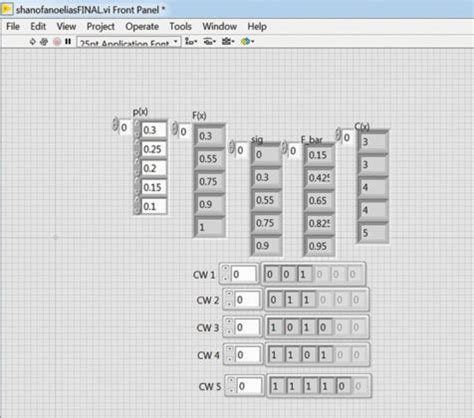Image resolution: width=474 pixels, height=418 pixels.
Task: Click the CW 4 label text
Action: 208,355
